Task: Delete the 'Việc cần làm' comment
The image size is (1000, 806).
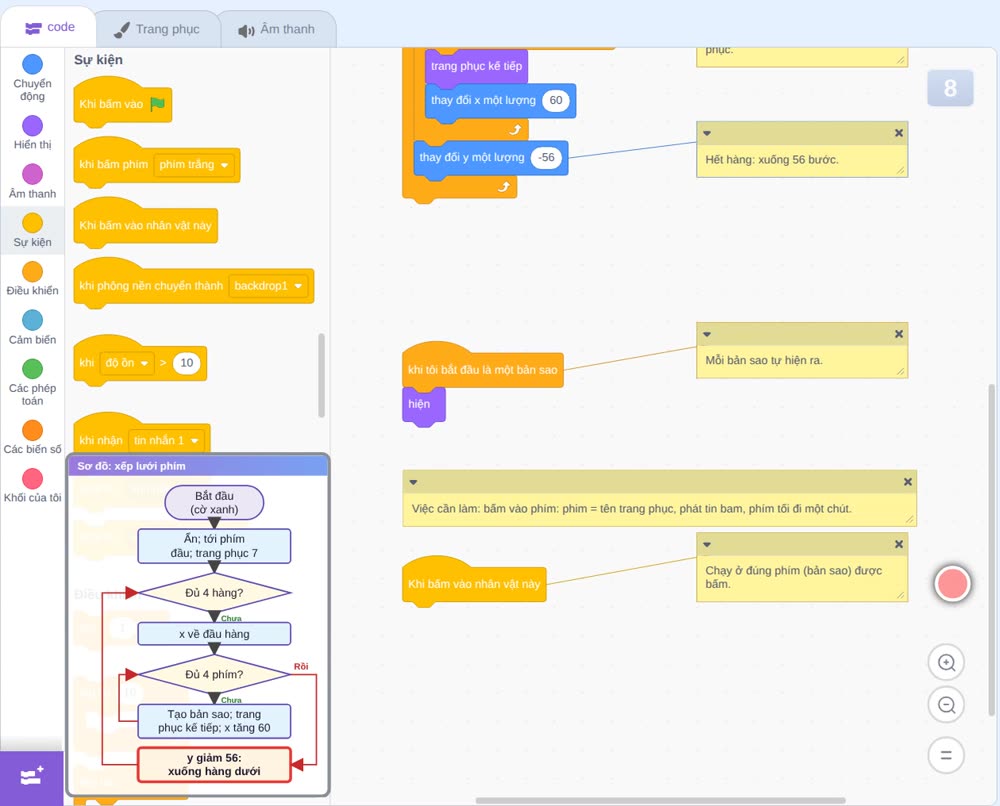Action: coord(908,481)
